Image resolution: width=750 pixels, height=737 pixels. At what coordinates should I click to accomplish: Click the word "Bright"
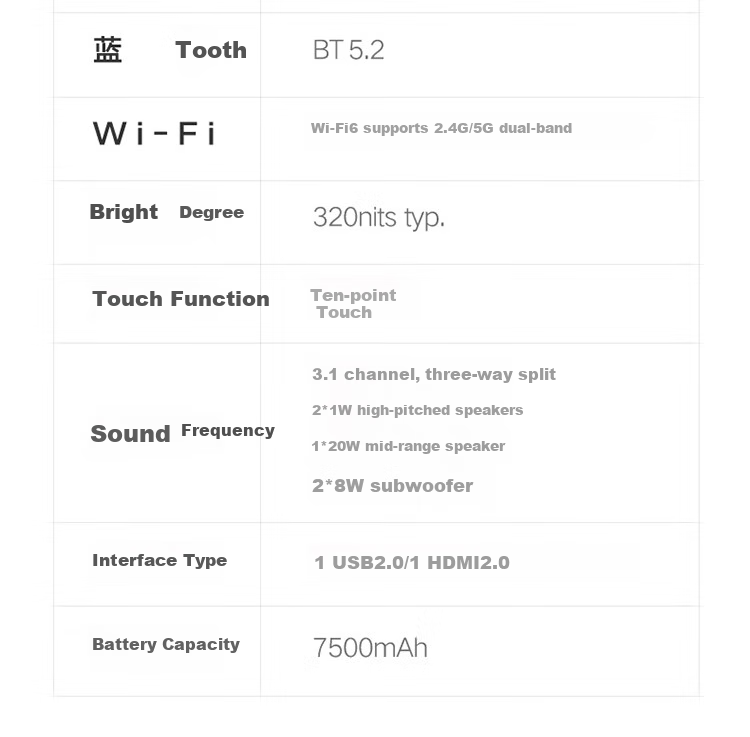point(124,212)
